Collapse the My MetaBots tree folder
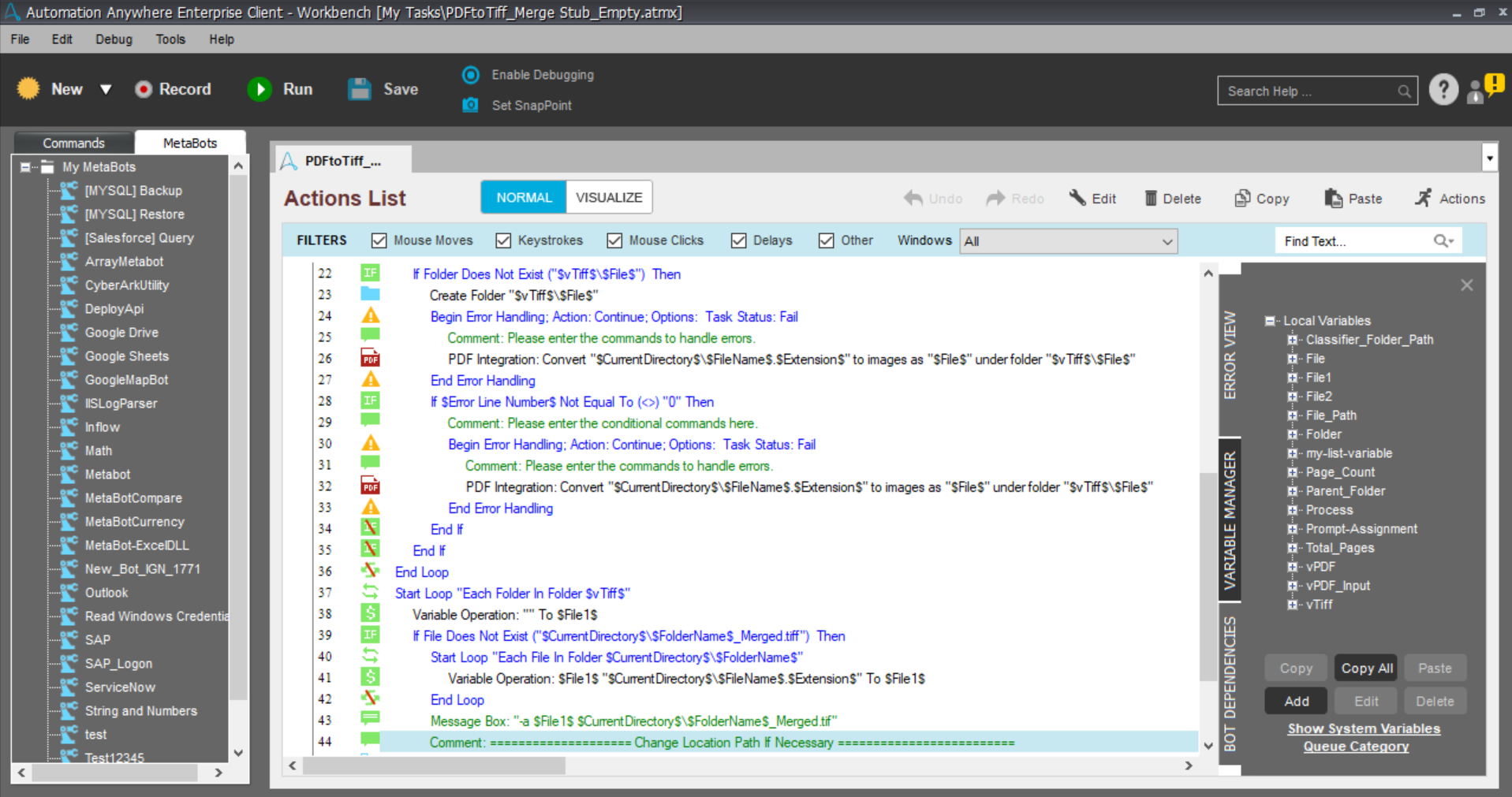Viewport: 1512px width, 797px height. tap(25, 167)
